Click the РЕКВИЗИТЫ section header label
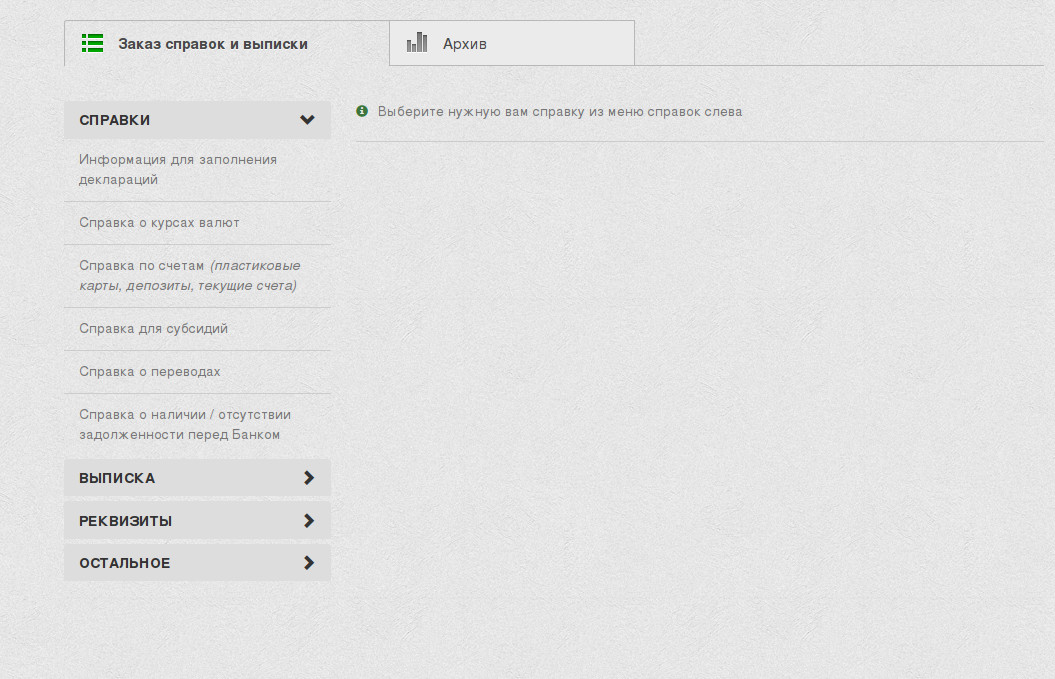This screenshot has width=1055, height=679. [126, 521]
